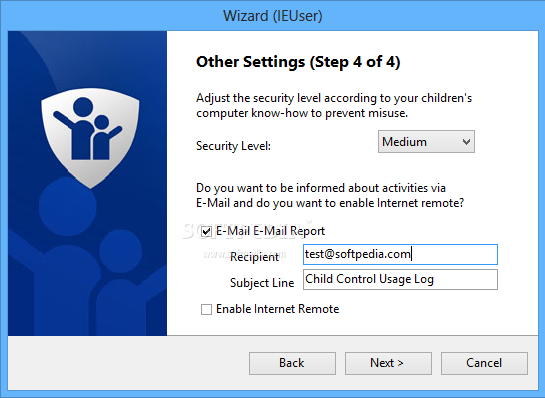Click the parent figure in shield icon

pyautogui.click(x=78, y=129)
